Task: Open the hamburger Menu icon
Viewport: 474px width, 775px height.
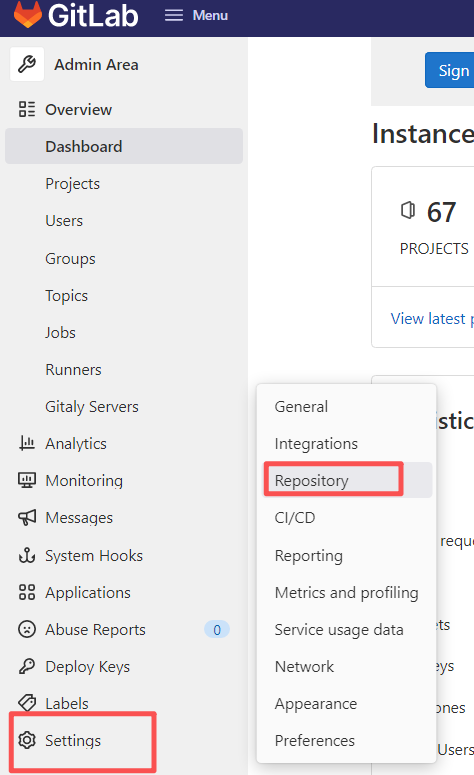Action: [x=173, y=15]
